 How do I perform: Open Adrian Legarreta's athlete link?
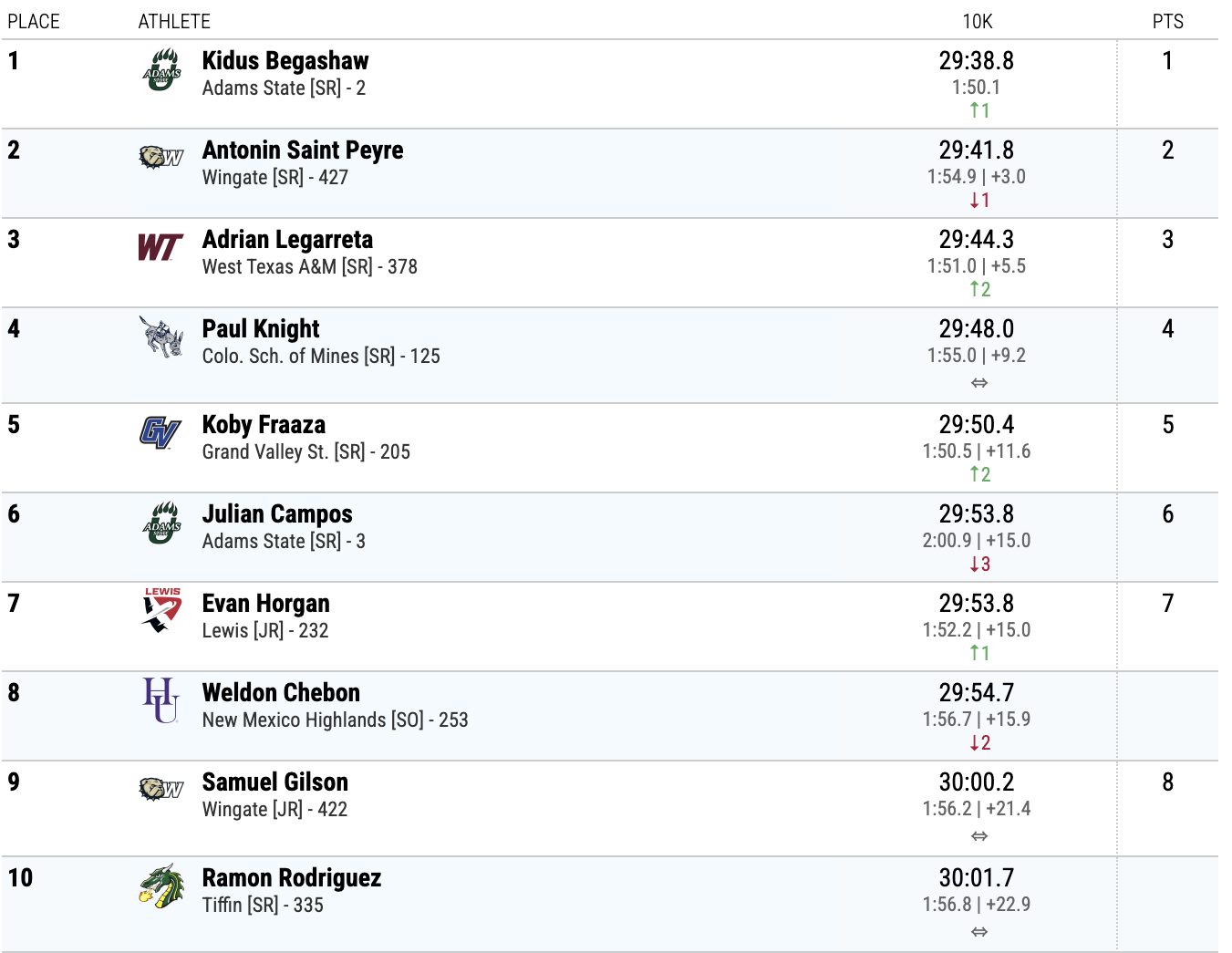(x=287, y=240)
